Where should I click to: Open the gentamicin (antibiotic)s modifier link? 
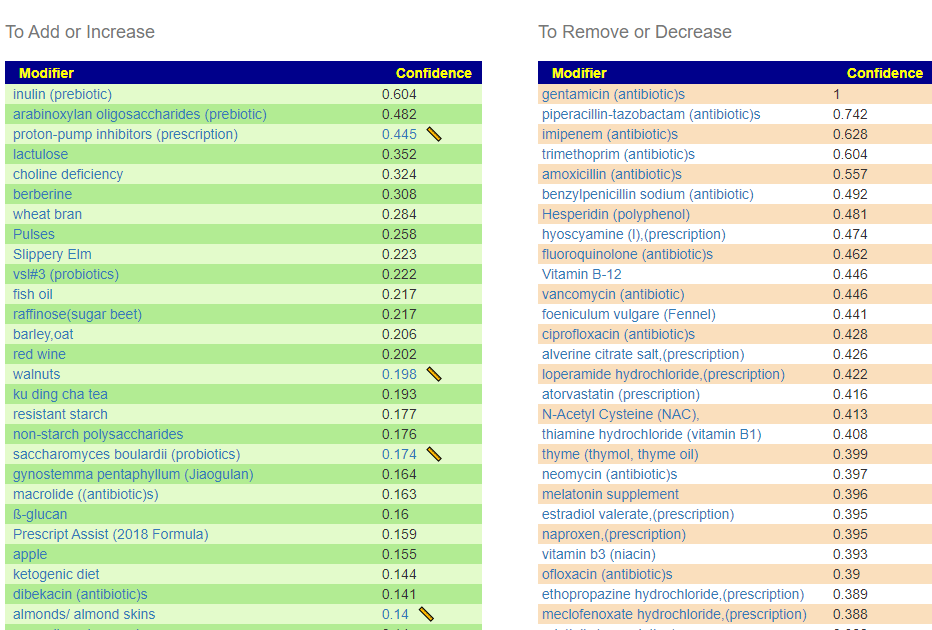[613, 94]
